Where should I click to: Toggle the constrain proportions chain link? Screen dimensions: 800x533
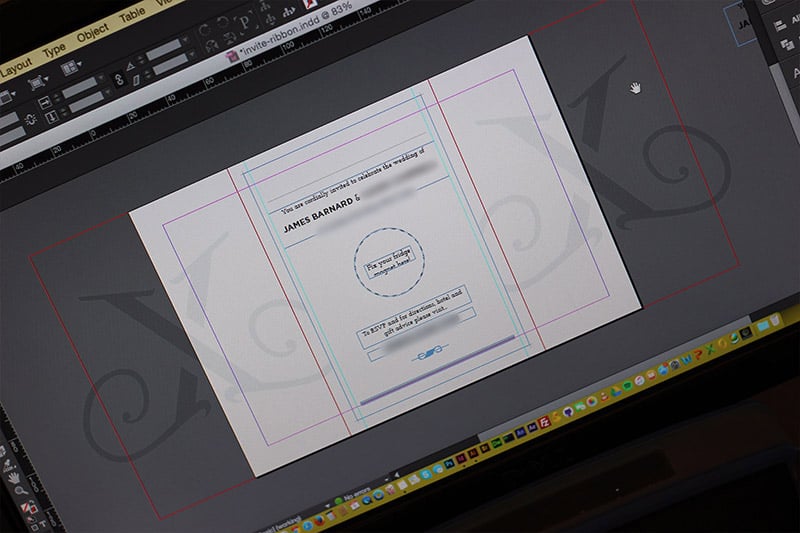[119, 79]
